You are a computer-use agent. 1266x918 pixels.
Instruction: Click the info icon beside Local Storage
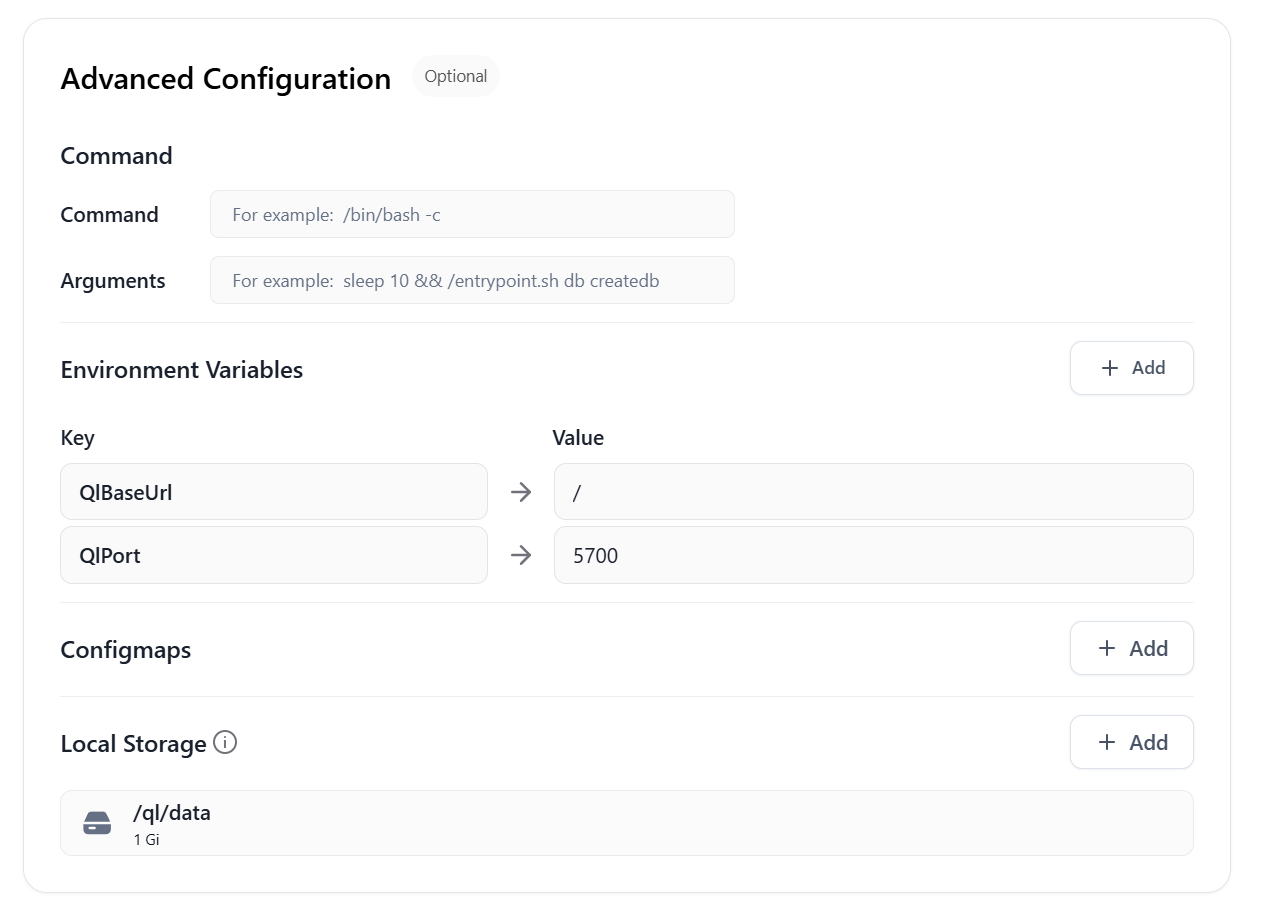pos(226,743)
